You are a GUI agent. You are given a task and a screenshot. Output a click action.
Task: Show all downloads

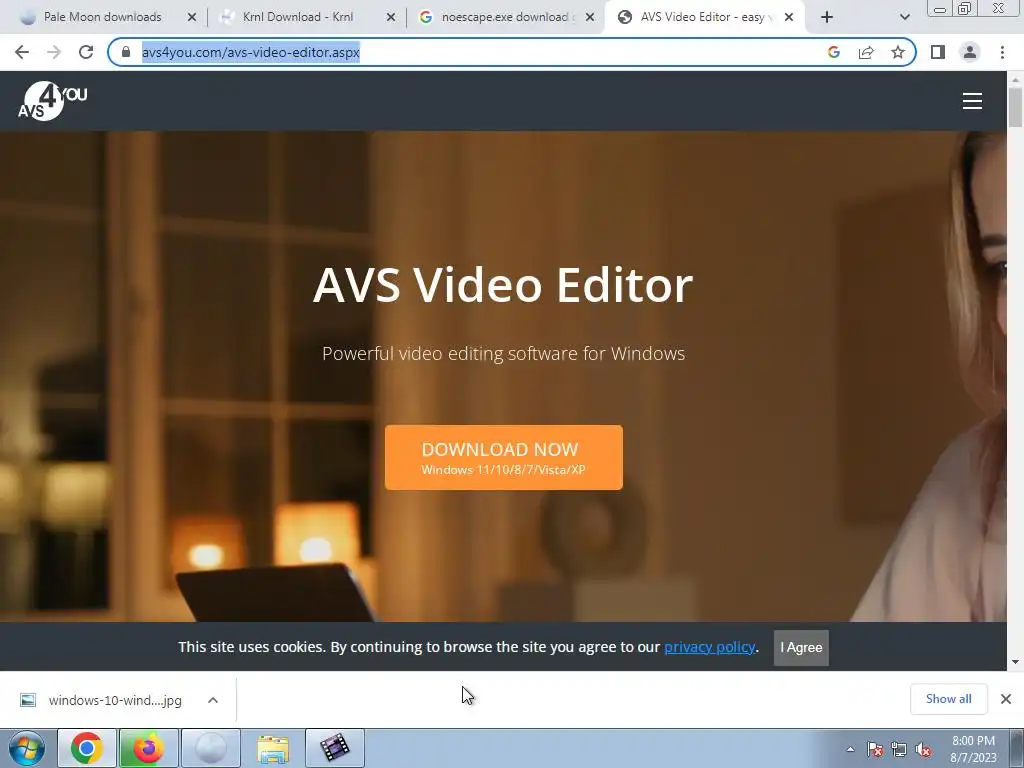point(948,699)
